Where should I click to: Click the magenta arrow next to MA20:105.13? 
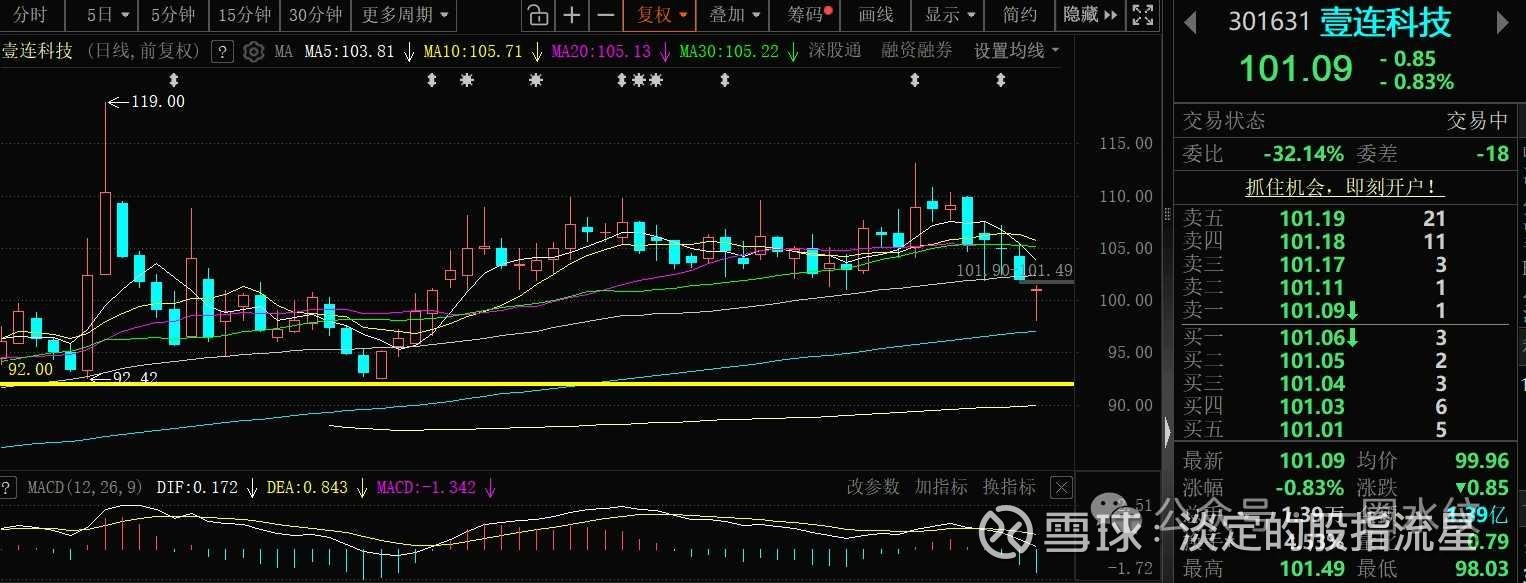coord(665,51)
